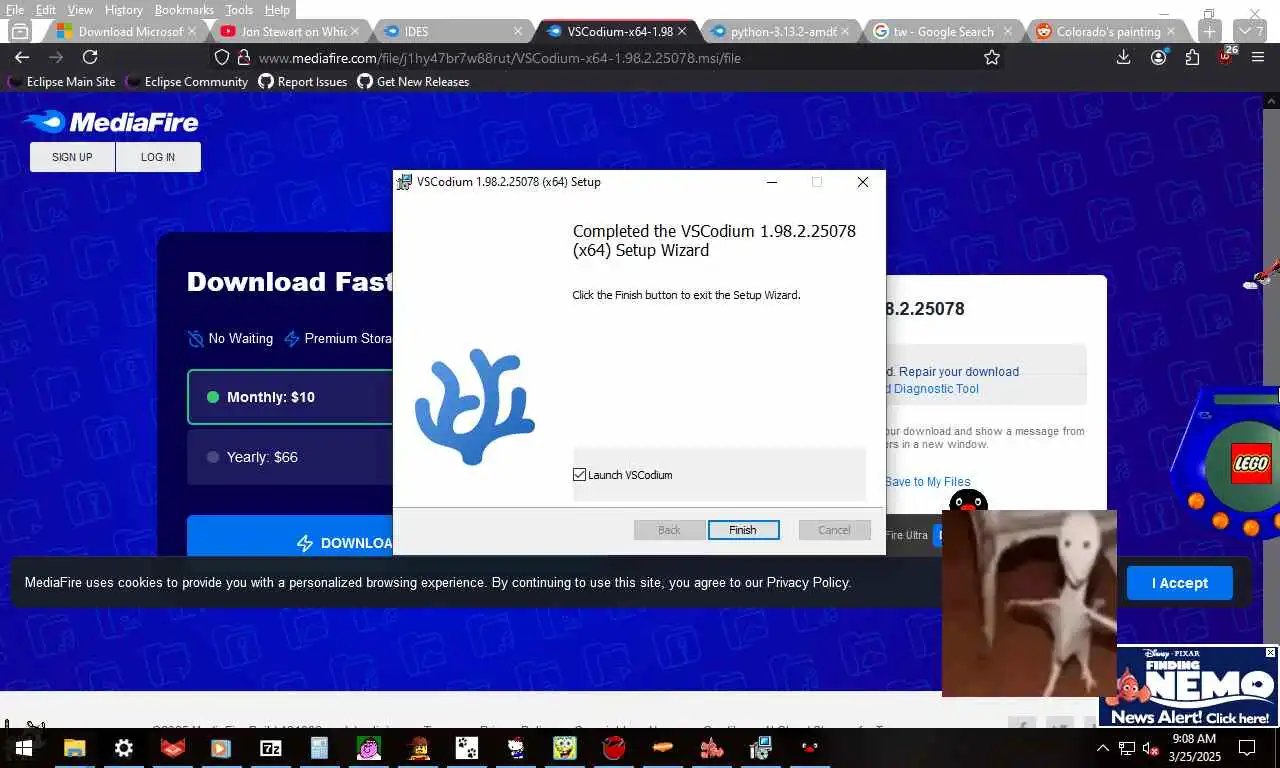Click the LEGO gadget on the desktop

1225,462
